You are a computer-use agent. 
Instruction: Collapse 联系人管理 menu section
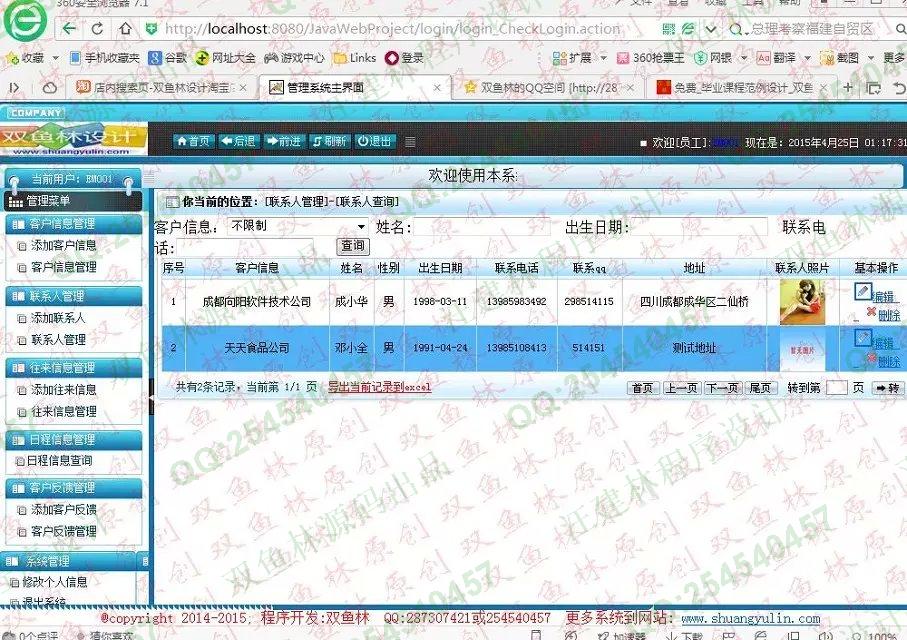(x=73, y=296)
